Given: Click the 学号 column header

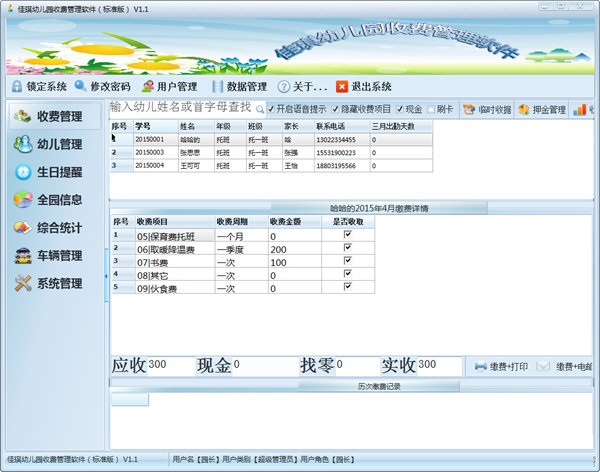Looking at the screenshot, I should tap(156, 126).
